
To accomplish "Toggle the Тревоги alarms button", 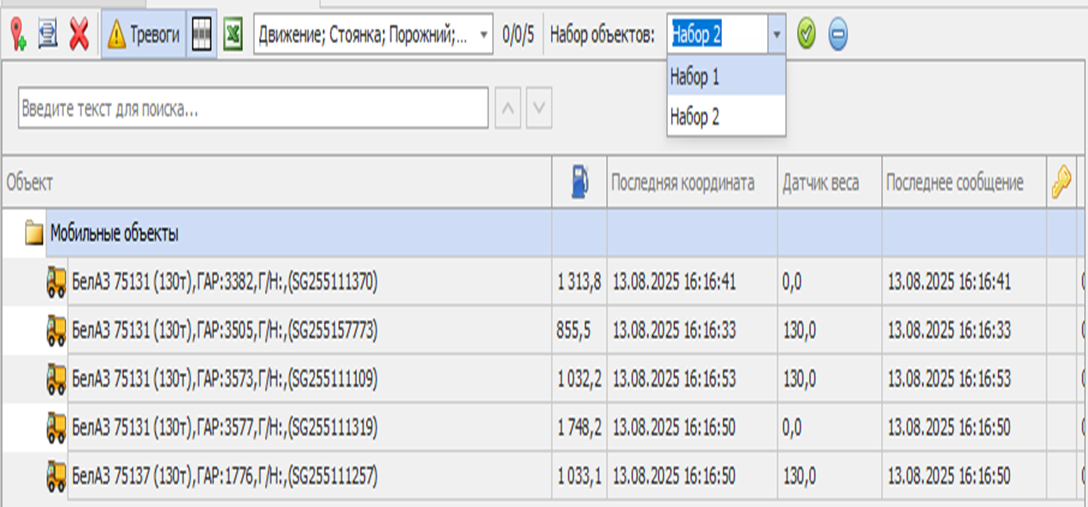I will [x=143, y=35].
